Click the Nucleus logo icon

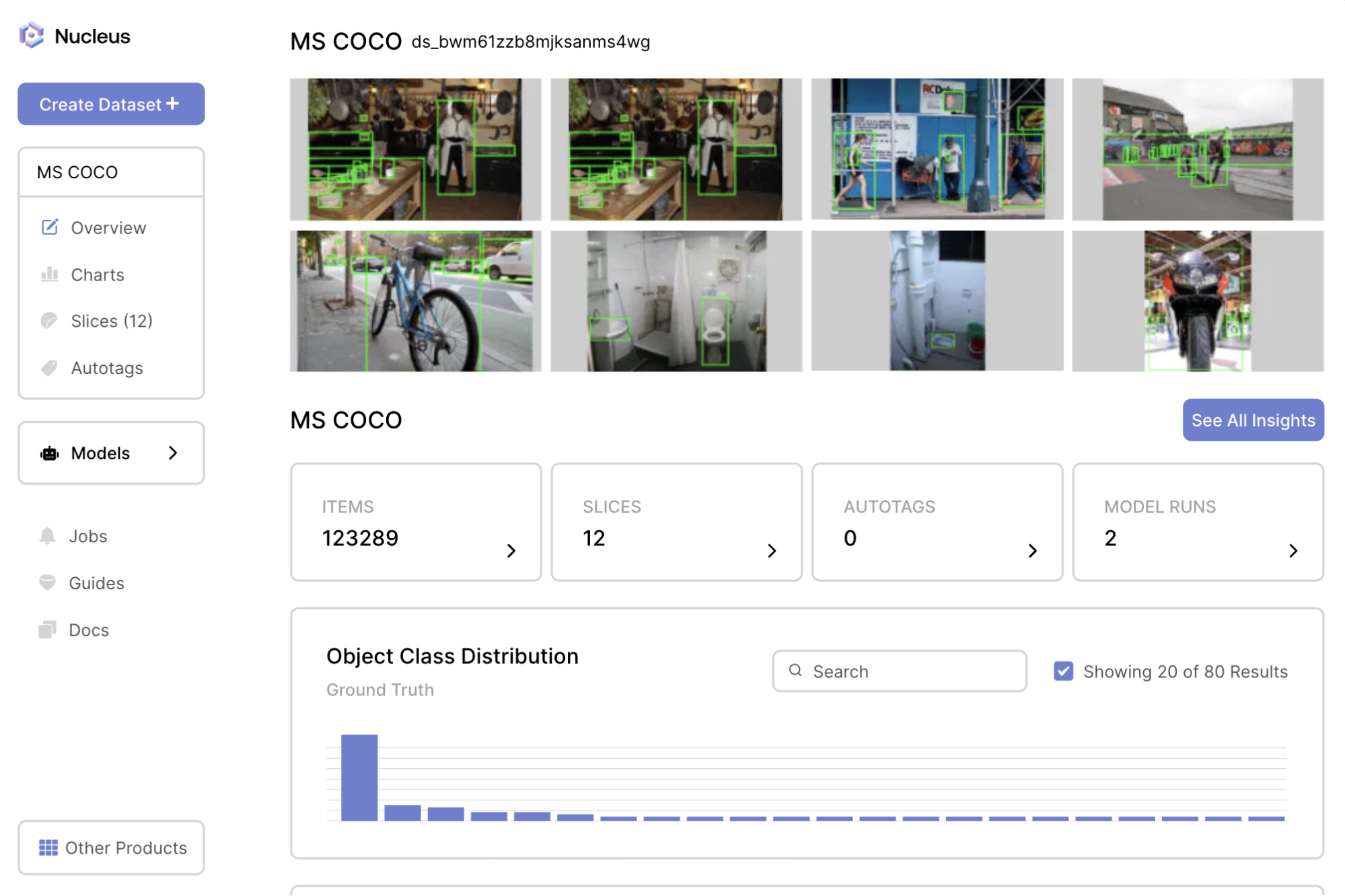coord(31,36)
